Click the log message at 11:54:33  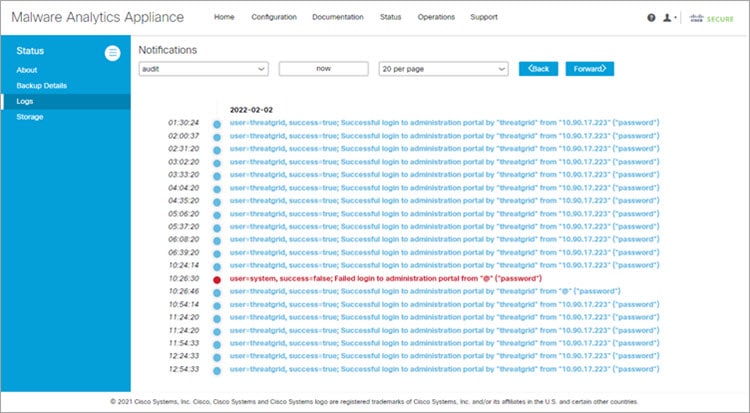click(x=444, y=343)
